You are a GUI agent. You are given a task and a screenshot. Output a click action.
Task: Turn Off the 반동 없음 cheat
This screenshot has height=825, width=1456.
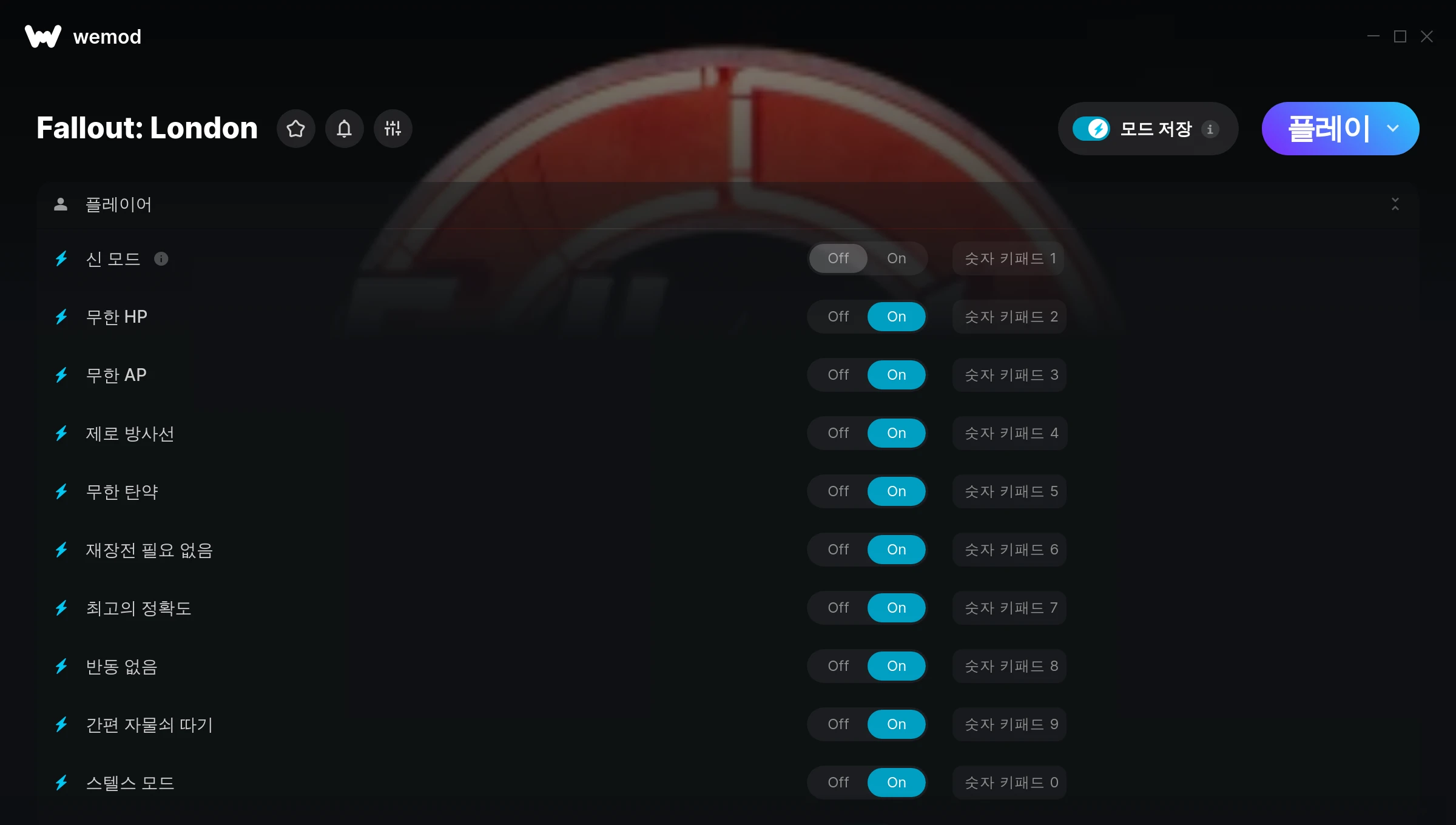tap(838, 666)
